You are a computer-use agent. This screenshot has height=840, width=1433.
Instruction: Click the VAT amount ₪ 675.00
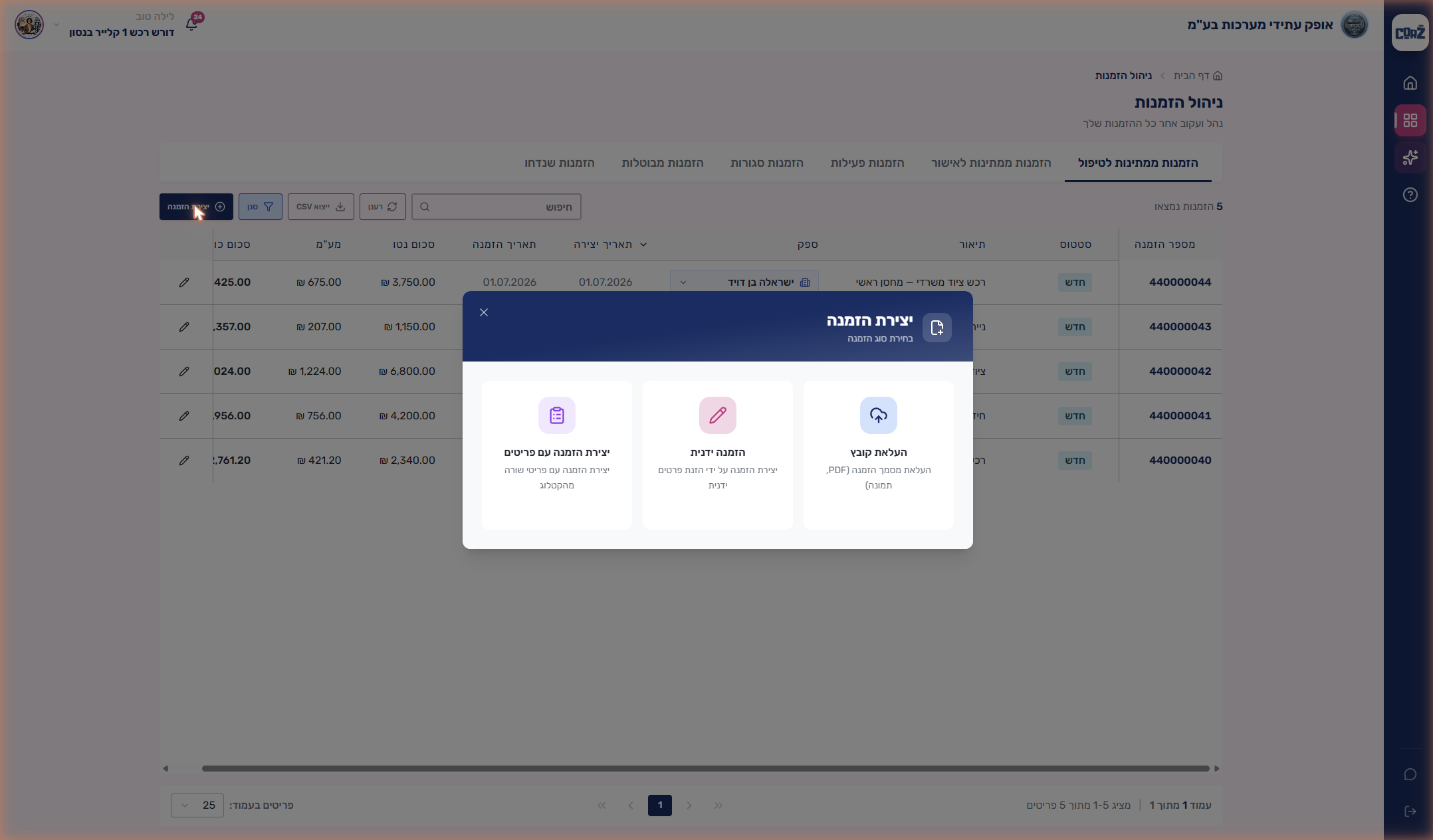point(318,282)
